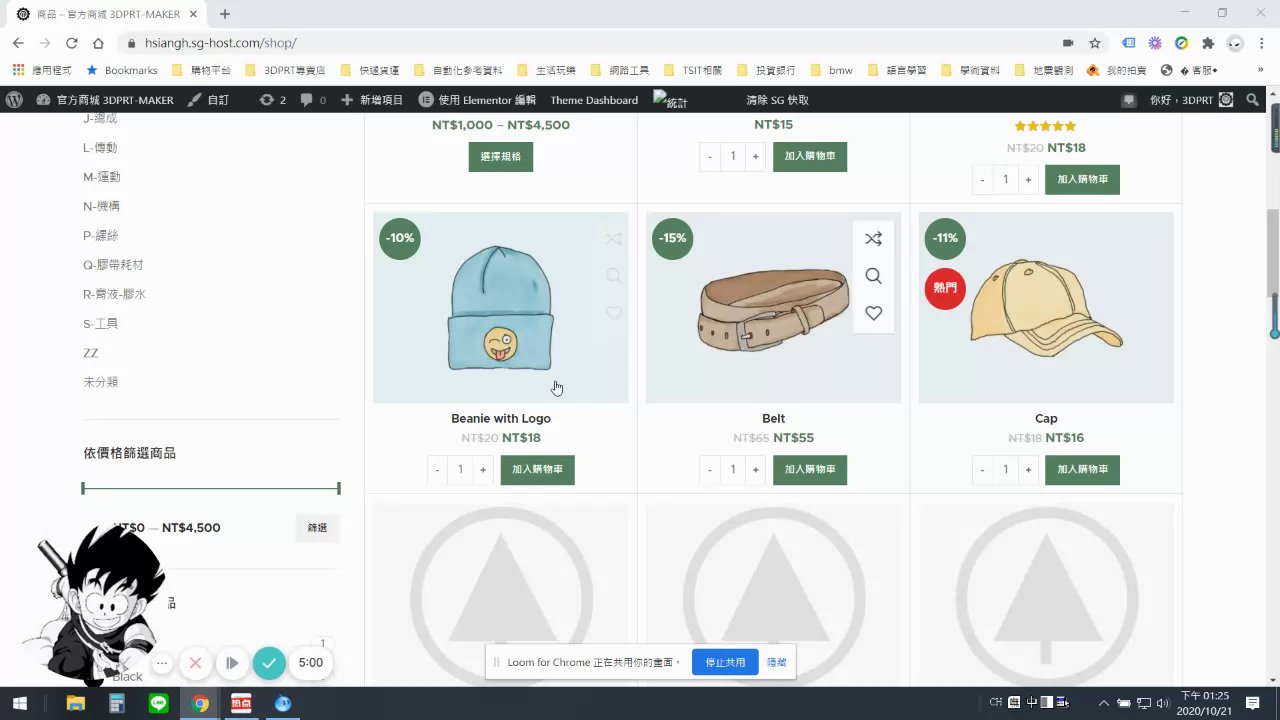Open 網路工具 bookmarks folder
This screenshot has width=1280, height=720.
coord(620,71)
